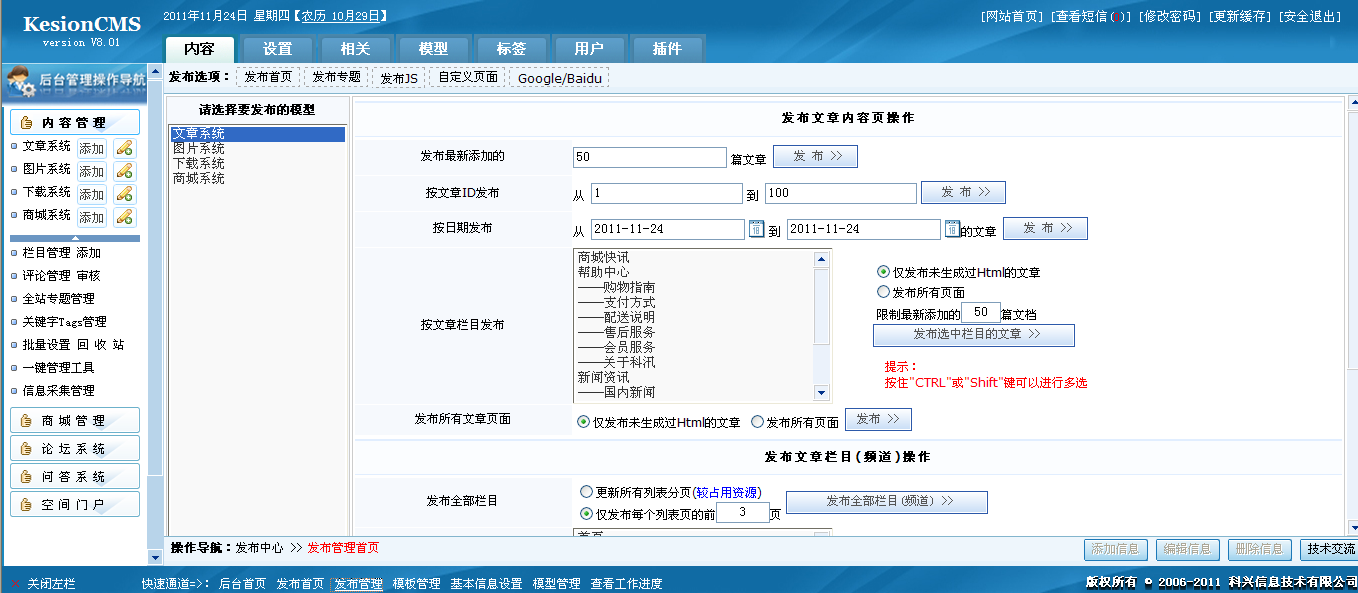Open the calendar picker for the end date

click(952, 228)
